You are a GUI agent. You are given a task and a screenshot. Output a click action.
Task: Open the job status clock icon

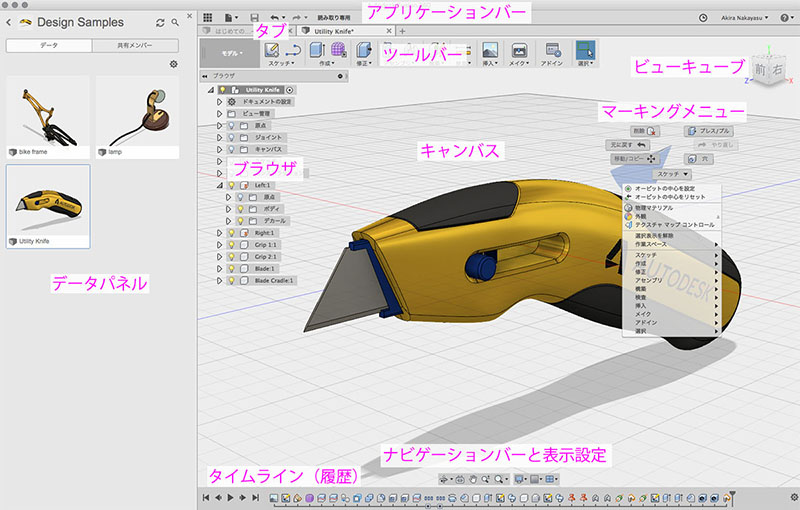coord(703,18)
